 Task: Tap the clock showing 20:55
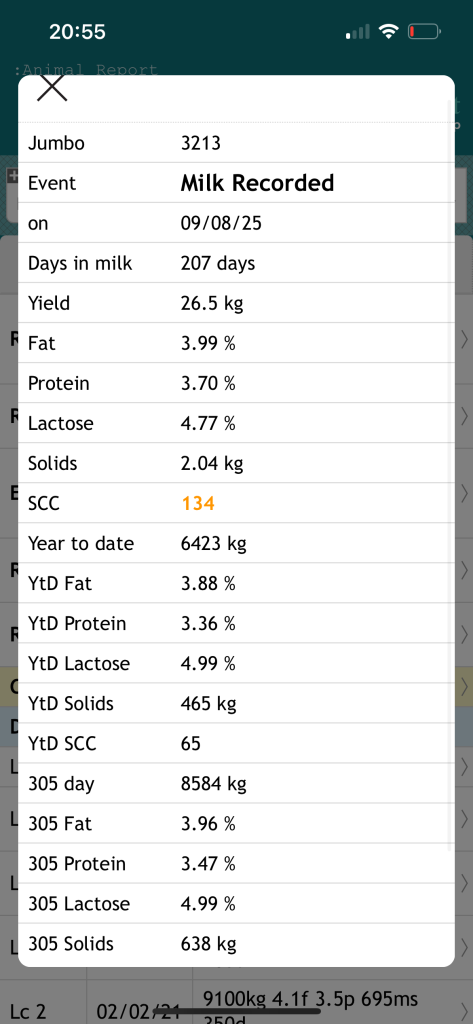coord(77,31)
